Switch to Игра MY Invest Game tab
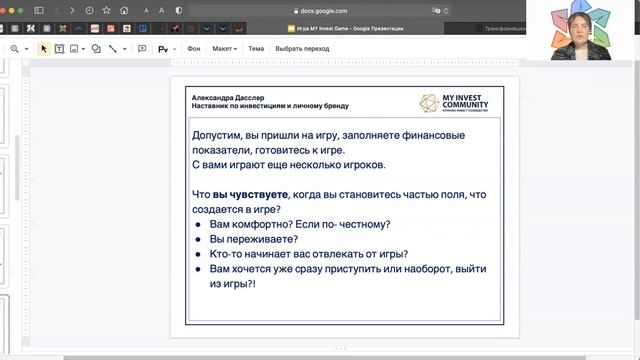The width and height of the screenshot is (640, 360). pos(345,29)
